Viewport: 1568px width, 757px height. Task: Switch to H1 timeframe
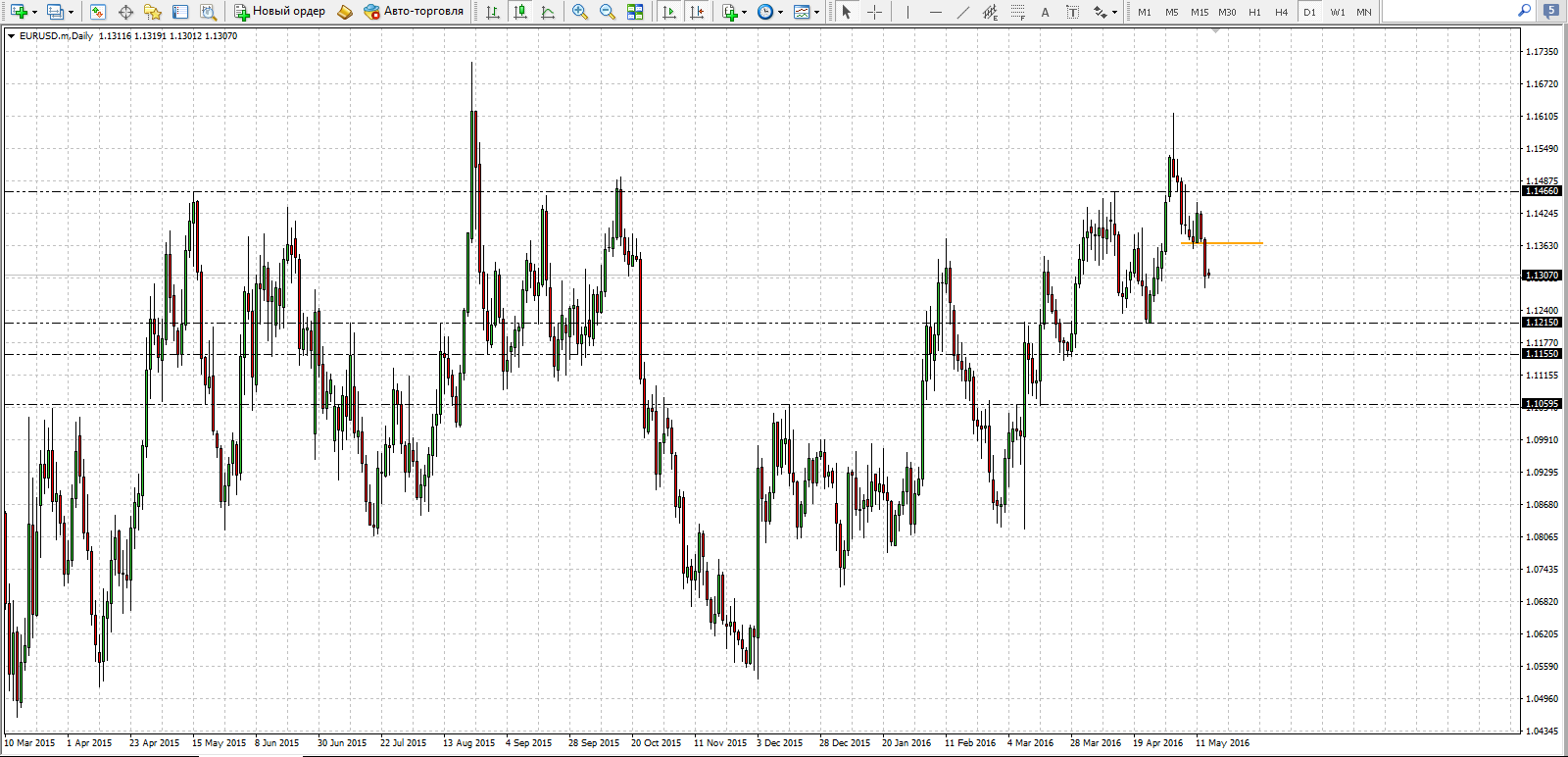click(1254, 12)
